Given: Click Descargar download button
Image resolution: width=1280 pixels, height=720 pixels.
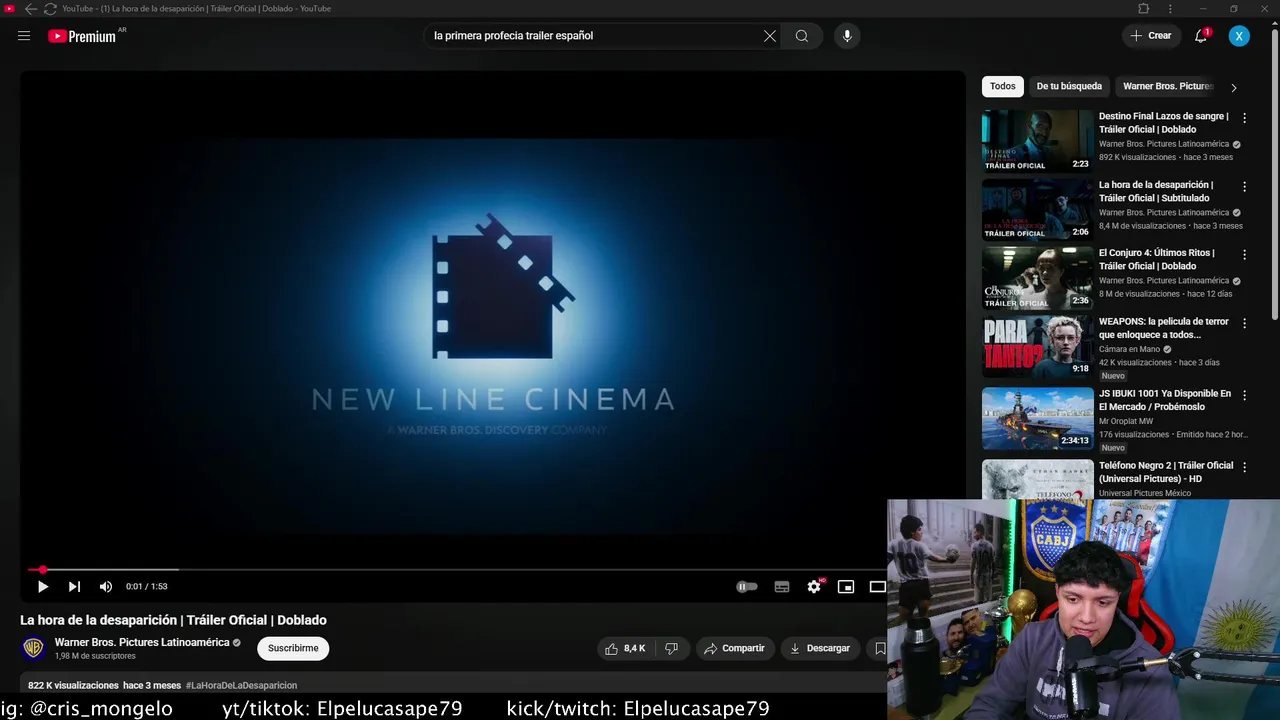Looking at the screenshot, I should 820,648.
